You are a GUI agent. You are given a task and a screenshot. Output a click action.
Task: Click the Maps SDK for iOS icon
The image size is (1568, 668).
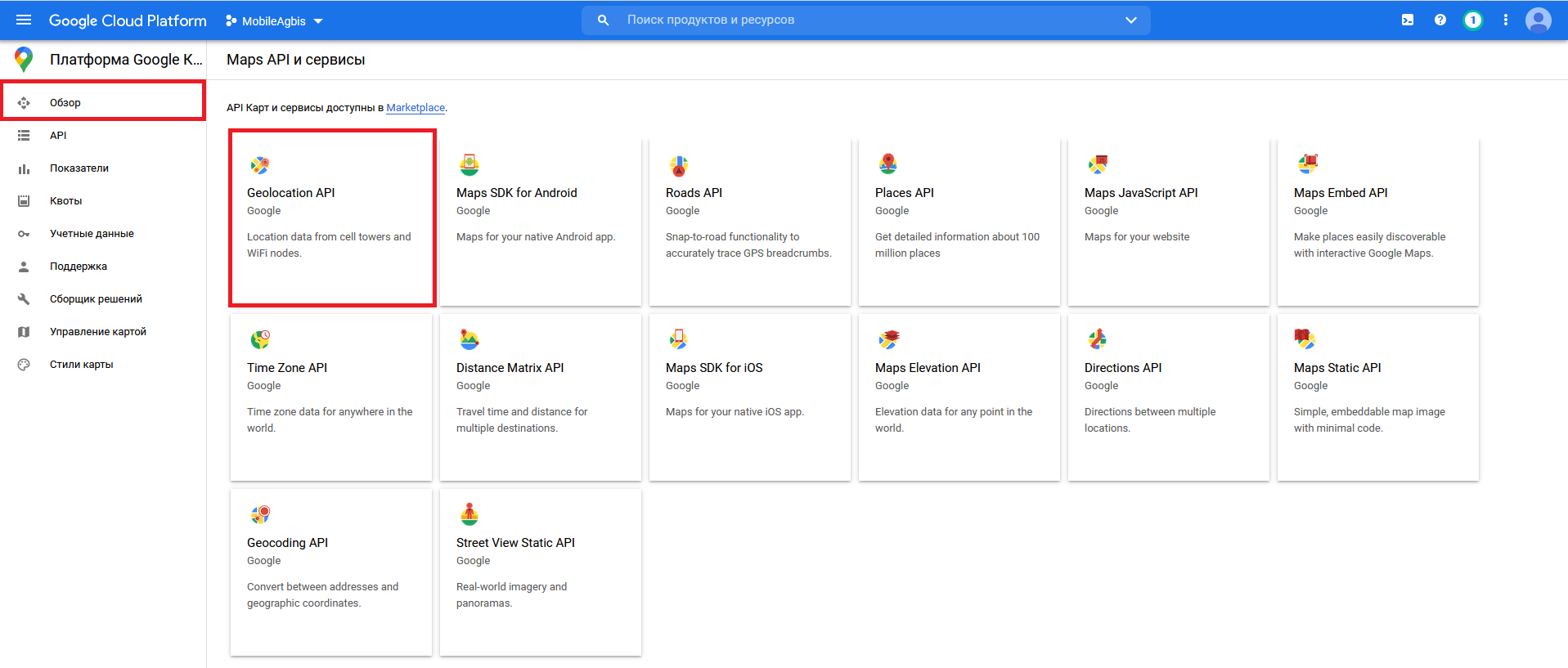pos(679,339)
